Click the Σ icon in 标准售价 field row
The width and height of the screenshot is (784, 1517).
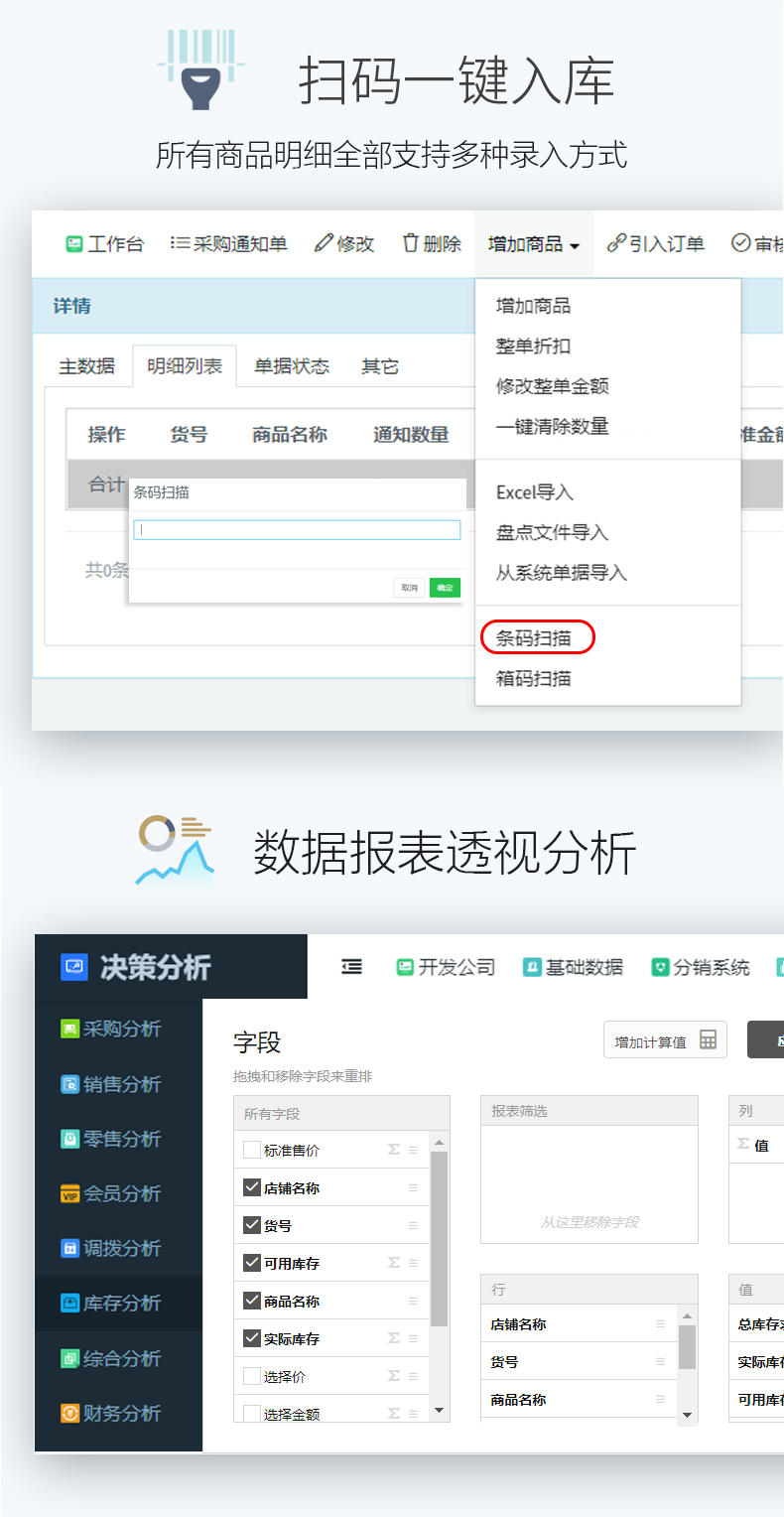tap(393, 1150)
